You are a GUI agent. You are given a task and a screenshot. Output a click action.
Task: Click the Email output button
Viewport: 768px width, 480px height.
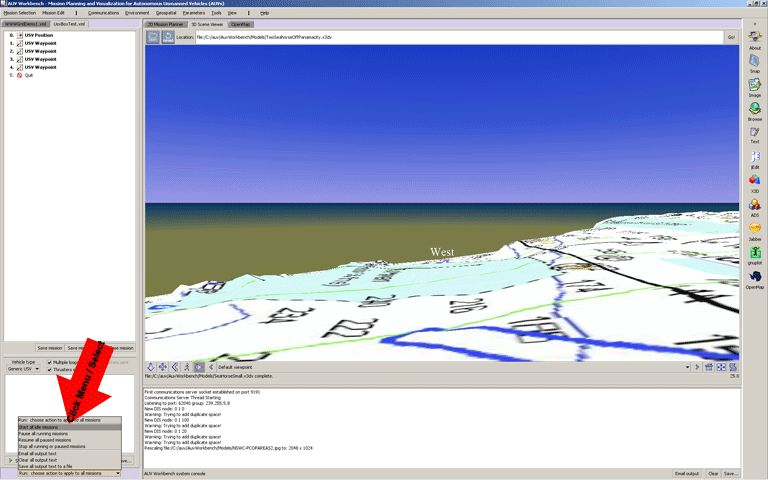pyautogui.click(x=686, y=473)
